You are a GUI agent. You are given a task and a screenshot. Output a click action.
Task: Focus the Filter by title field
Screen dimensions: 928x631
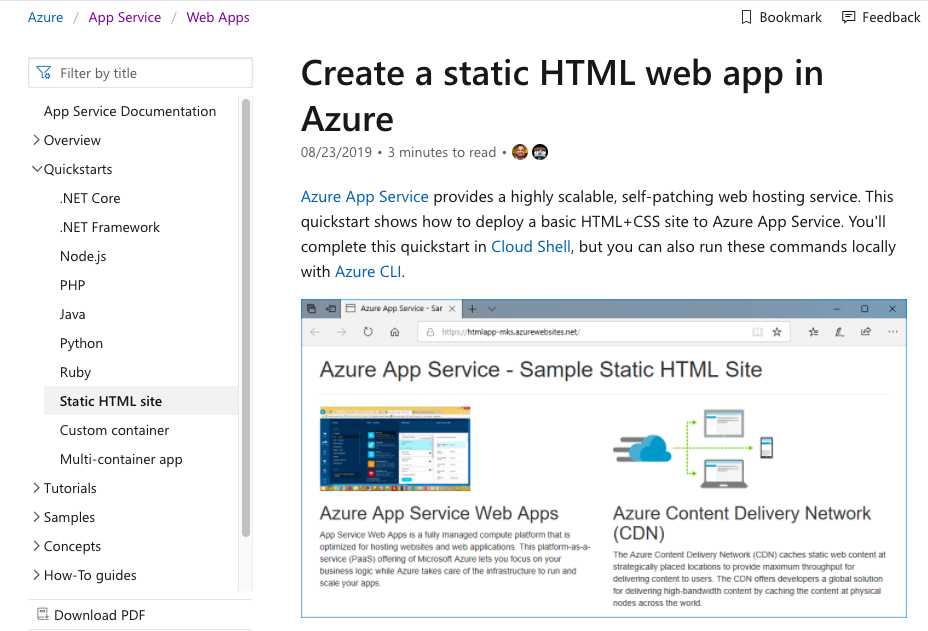150,73
